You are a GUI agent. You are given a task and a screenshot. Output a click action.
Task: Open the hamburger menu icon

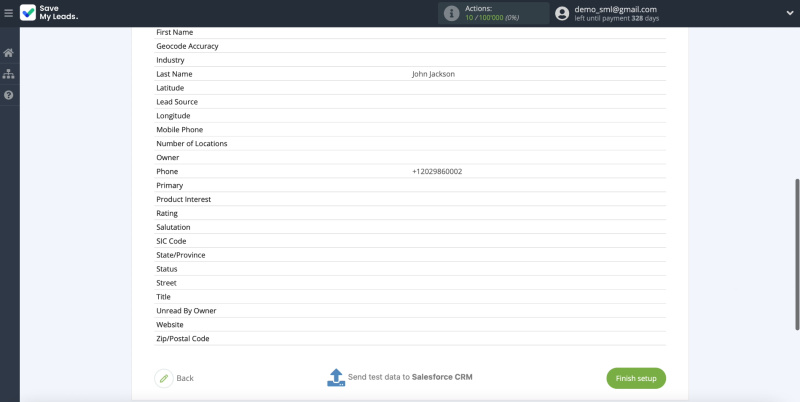tap(8, 13)
